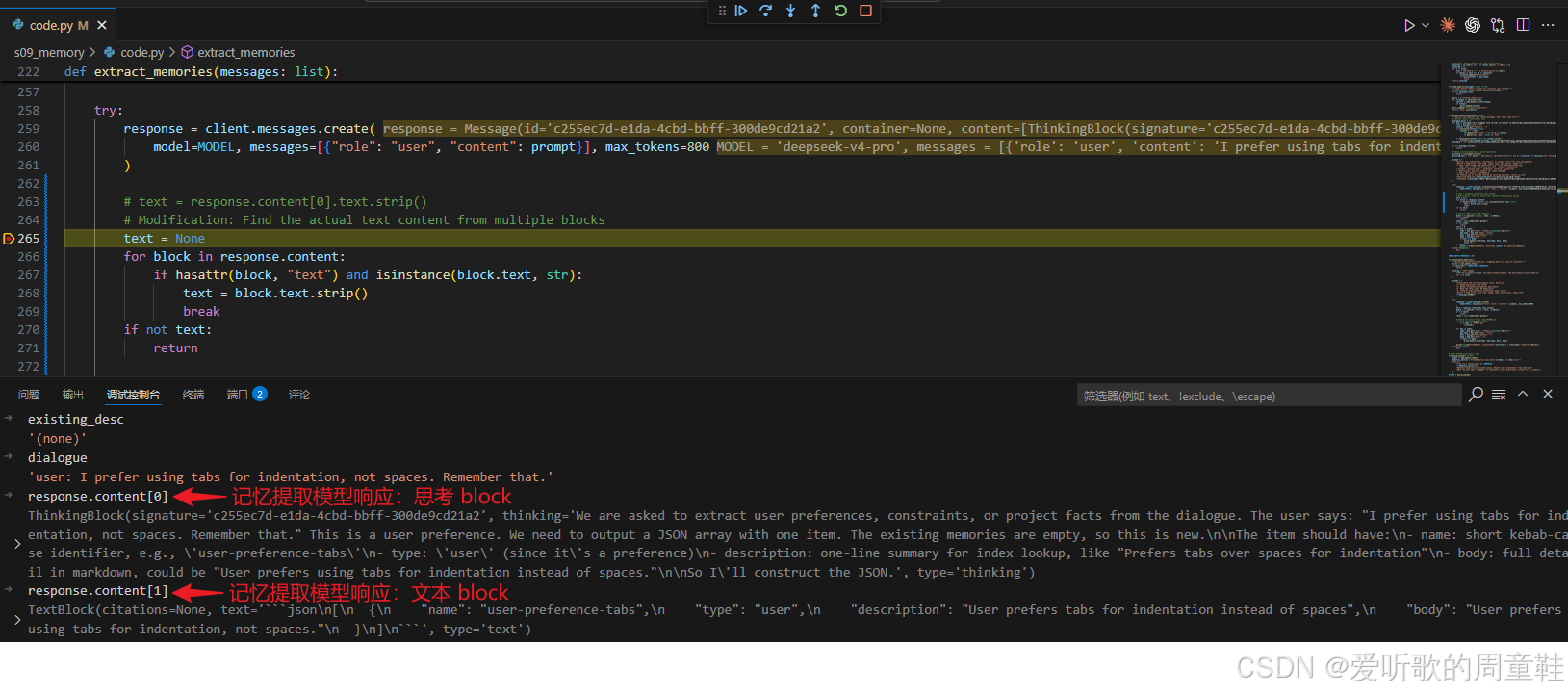Open changes with the compare icon

click(1498, 25)
